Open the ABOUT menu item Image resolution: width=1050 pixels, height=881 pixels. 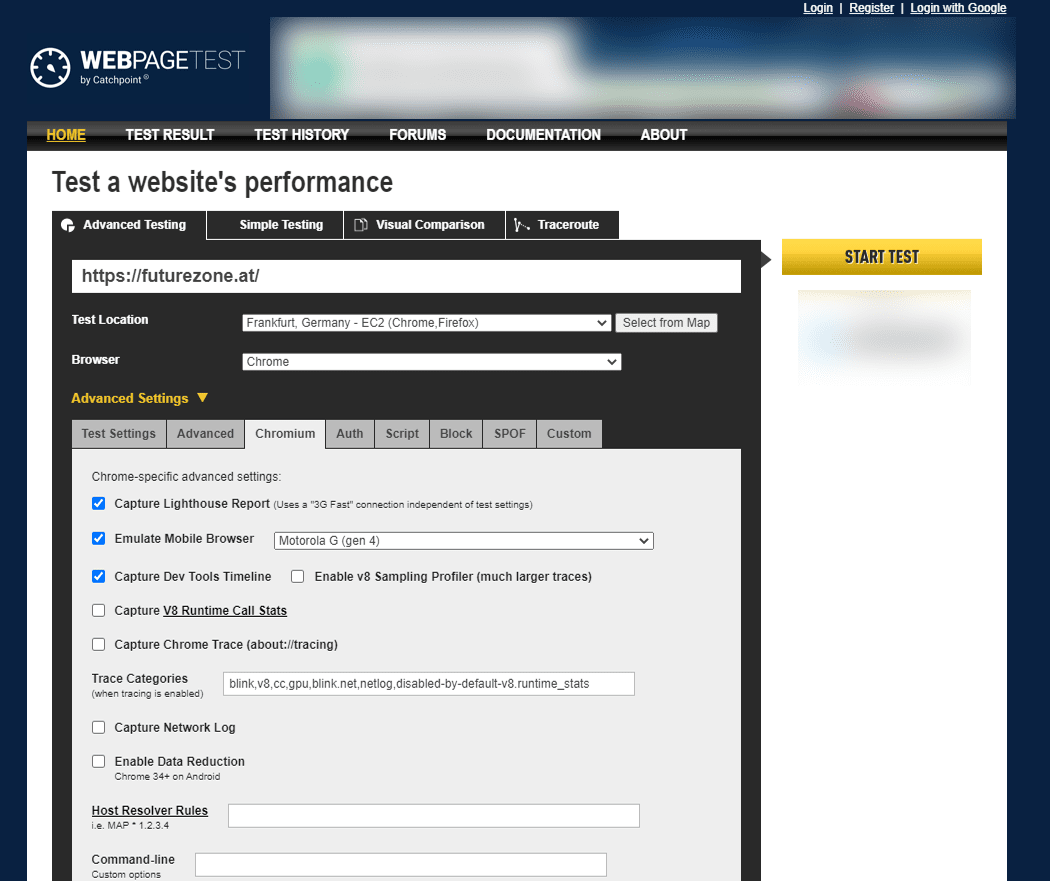(x=664, y=135)
